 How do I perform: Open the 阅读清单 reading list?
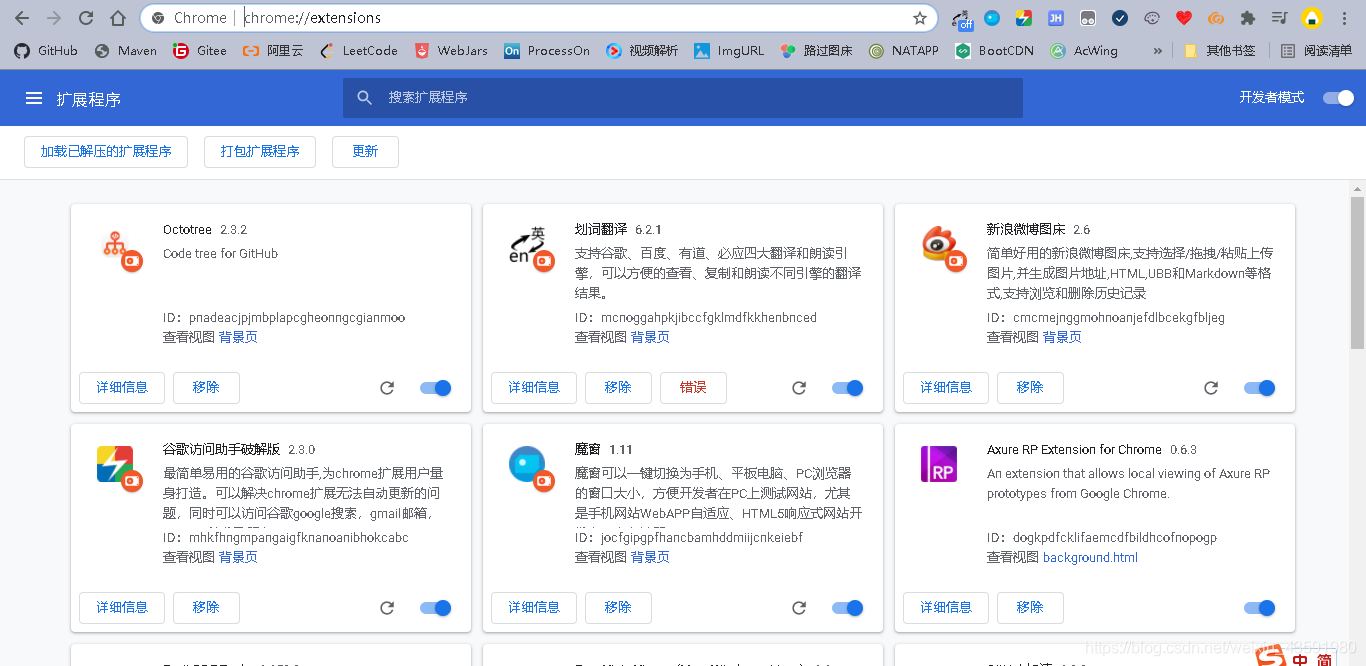1316,51
